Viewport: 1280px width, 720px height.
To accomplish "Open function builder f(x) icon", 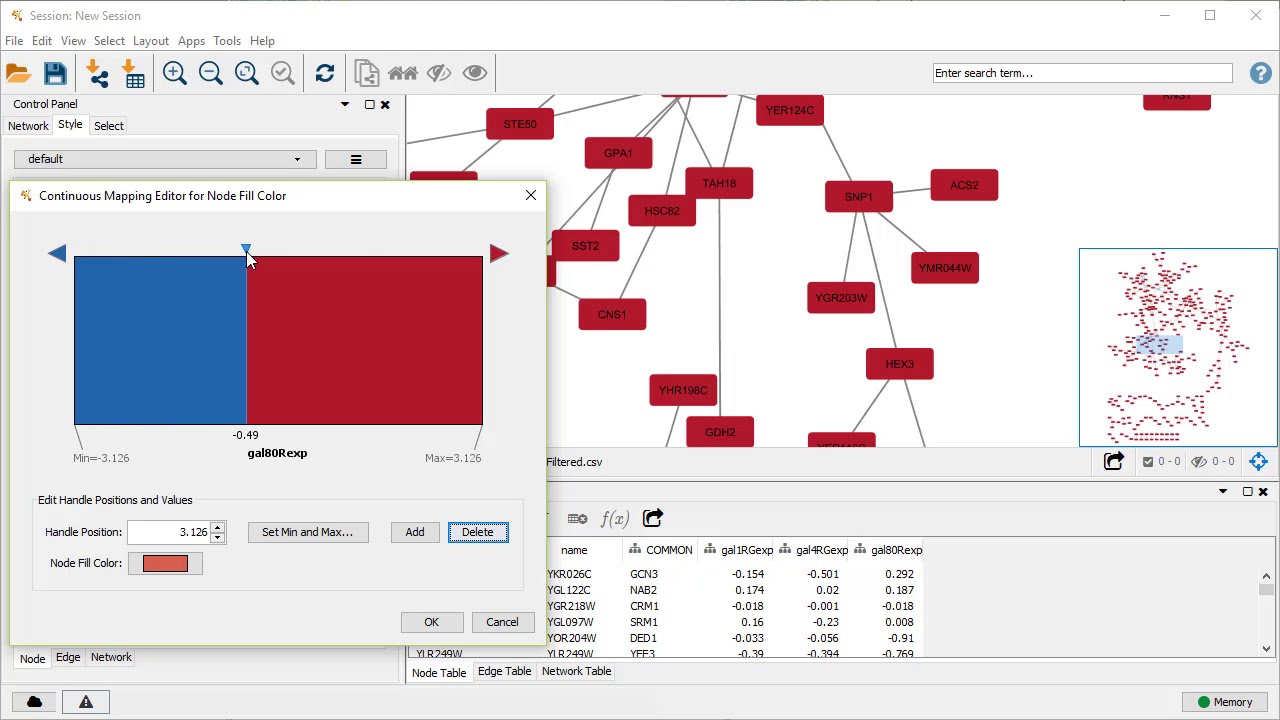I will tap(614, 518).
